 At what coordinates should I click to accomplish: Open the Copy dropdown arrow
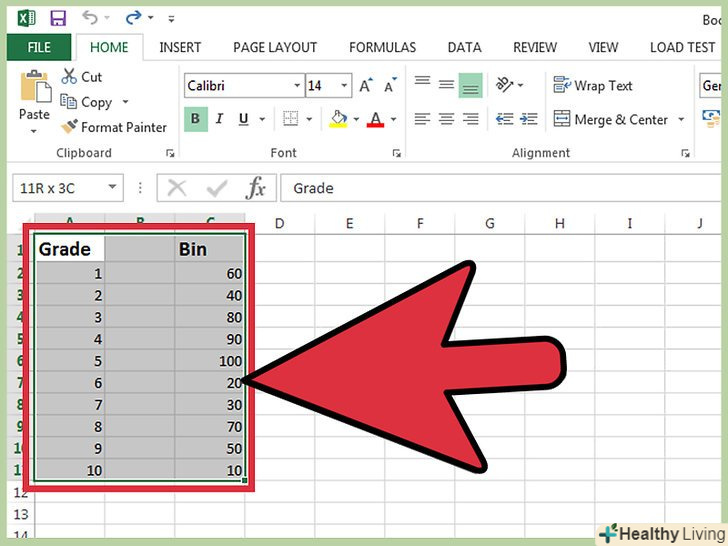pos(125,102)
